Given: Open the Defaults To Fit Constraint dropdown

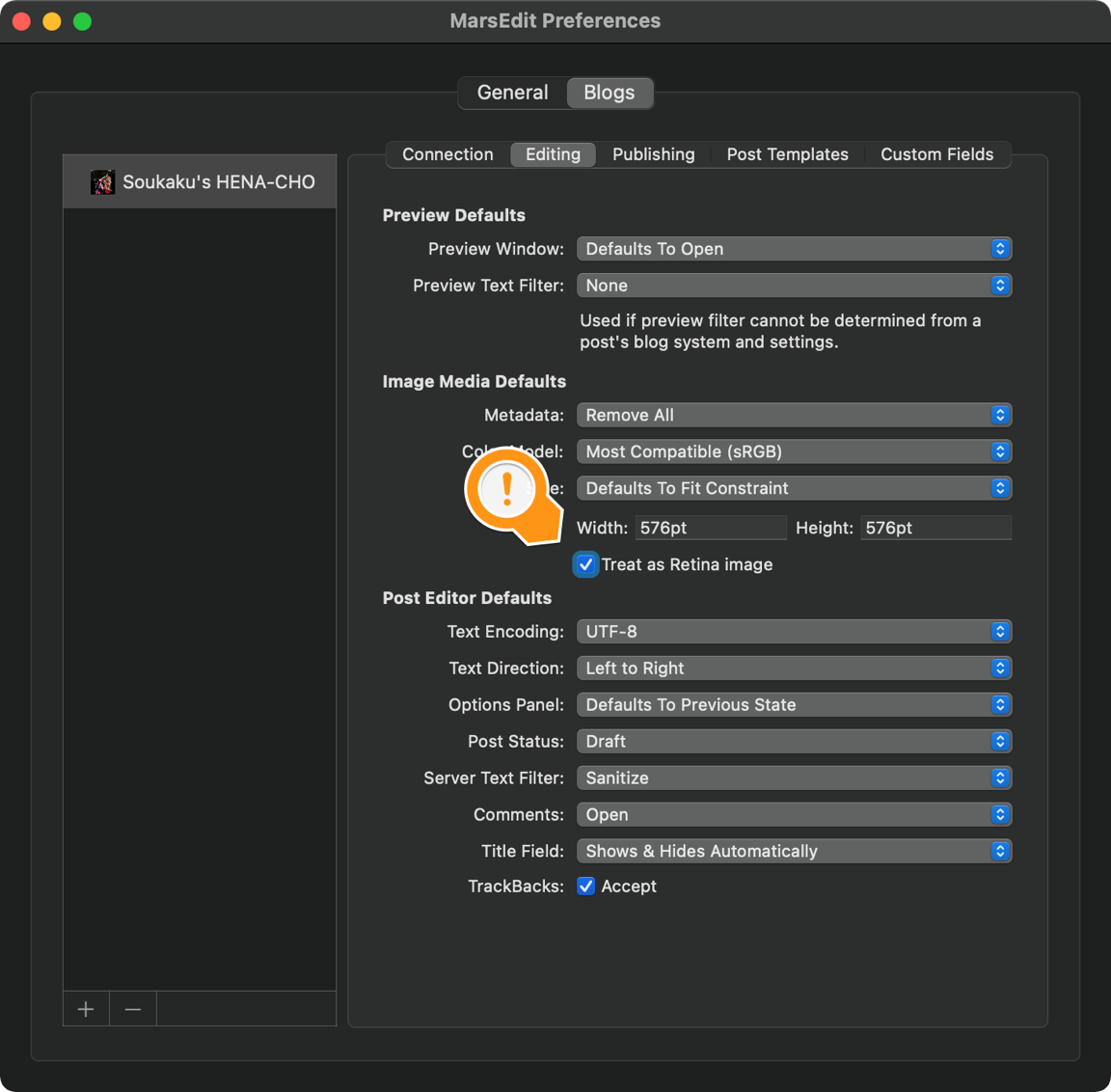Looking at the screenshot, I should point(794,488).
